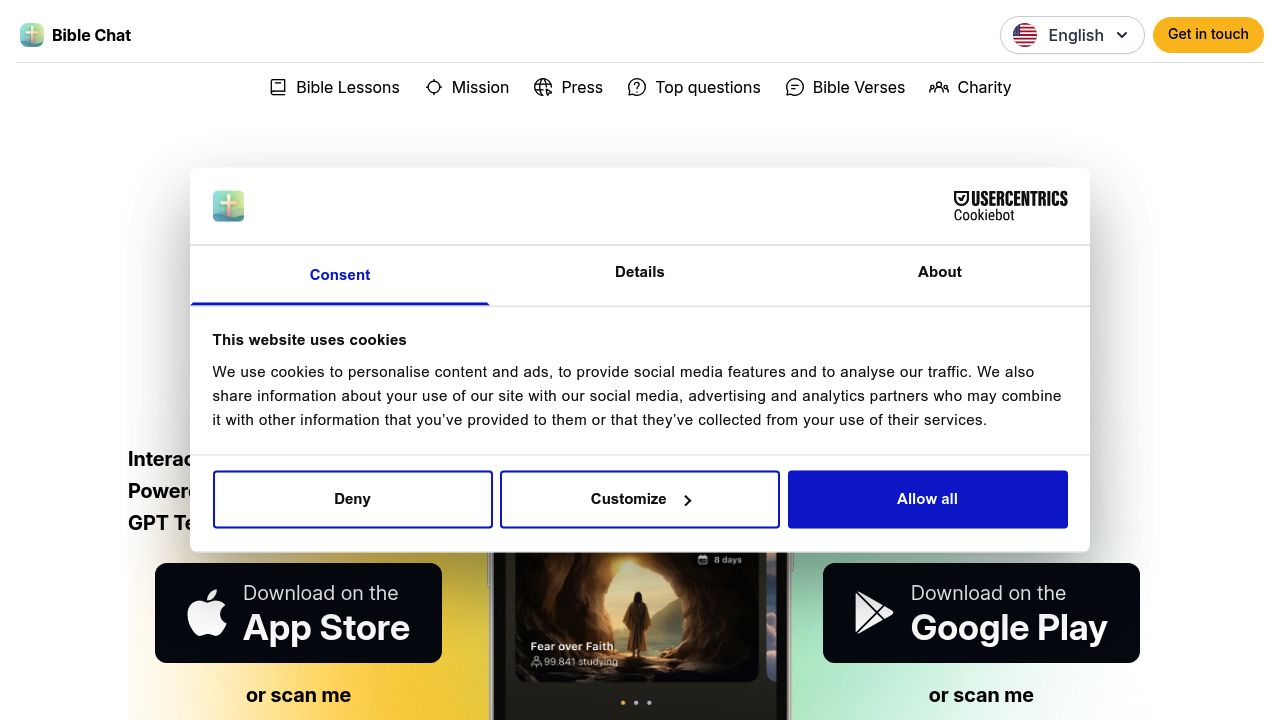The height and width of the screenshot is (720, 1280).
Task: Click the Mission target icon
Action: 434,87
